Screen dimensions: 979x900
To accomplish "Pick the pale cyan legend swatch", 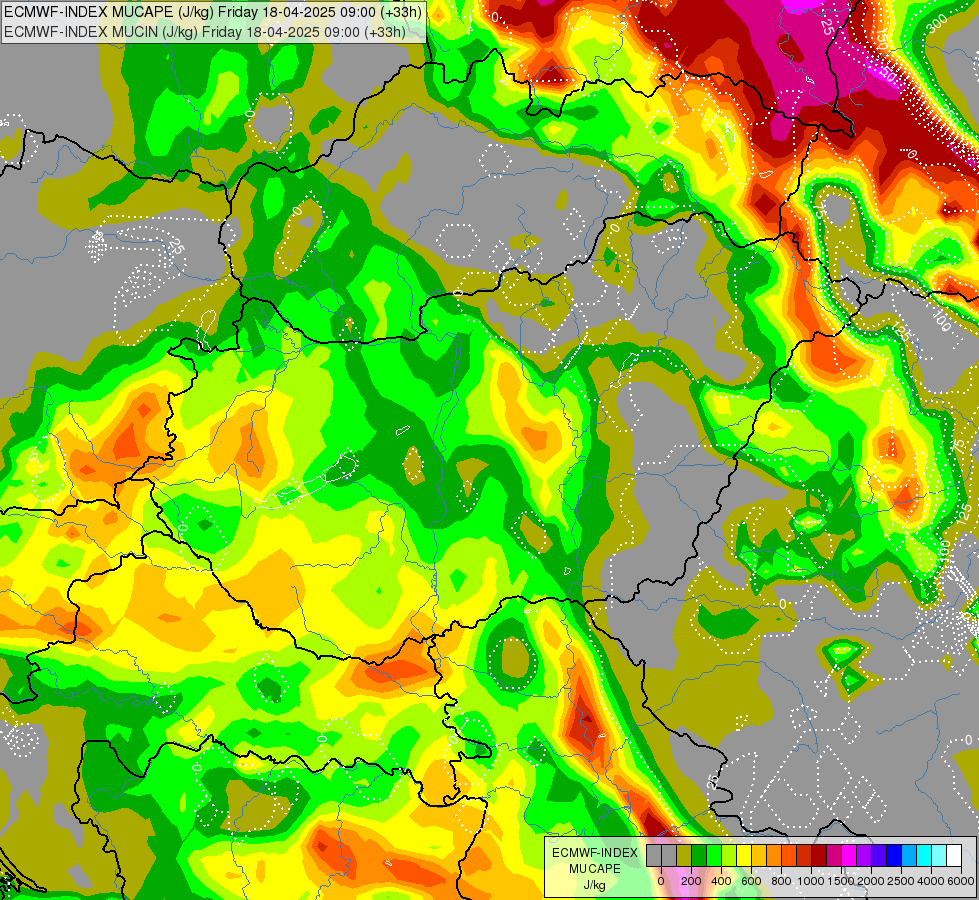I will [x=940, y=856].
